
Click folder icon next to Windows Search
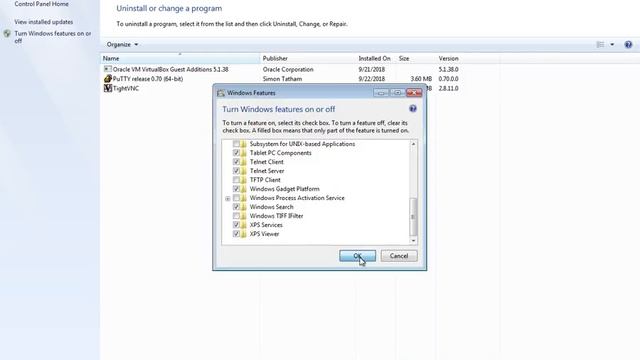click(x=244, y=207)
